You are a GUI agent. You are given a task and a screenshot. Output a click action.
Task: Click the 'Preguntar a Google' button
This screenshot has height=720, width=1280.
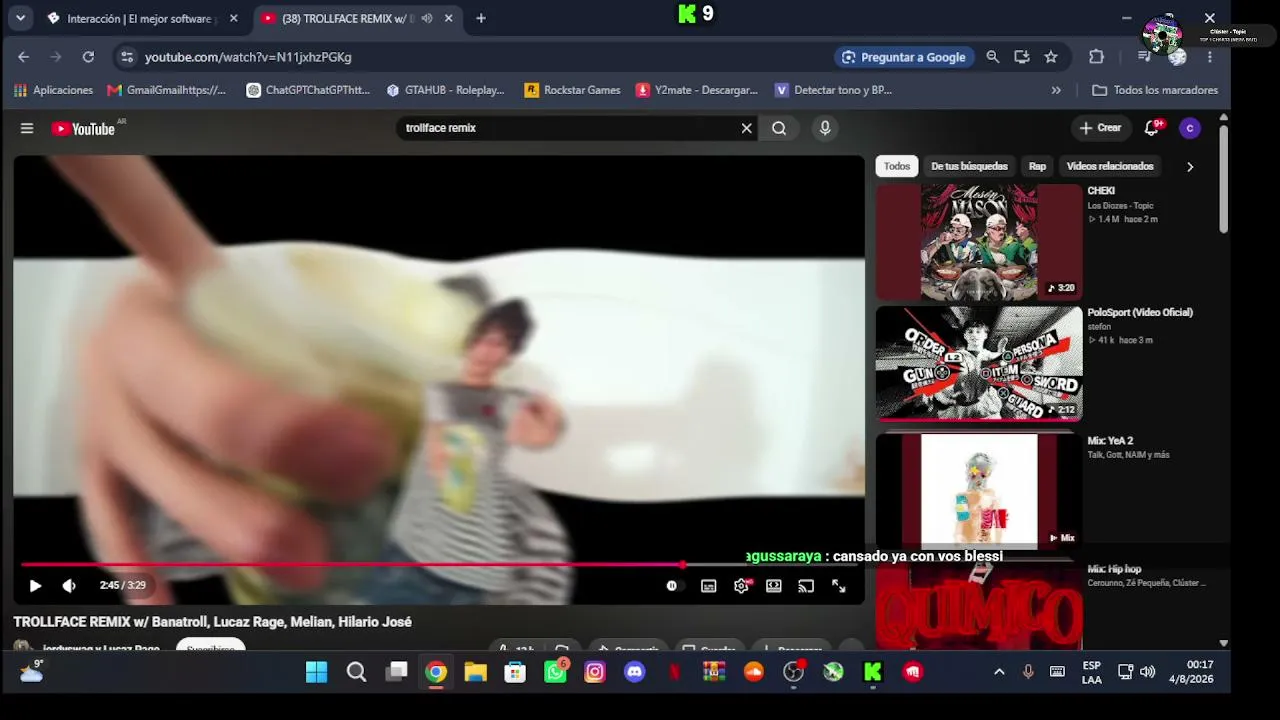point(903,57)
